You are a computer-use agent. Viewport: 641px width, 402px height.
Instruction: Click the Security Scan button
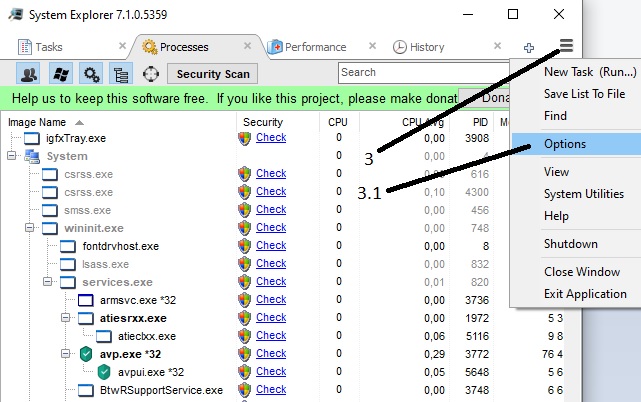213,74
